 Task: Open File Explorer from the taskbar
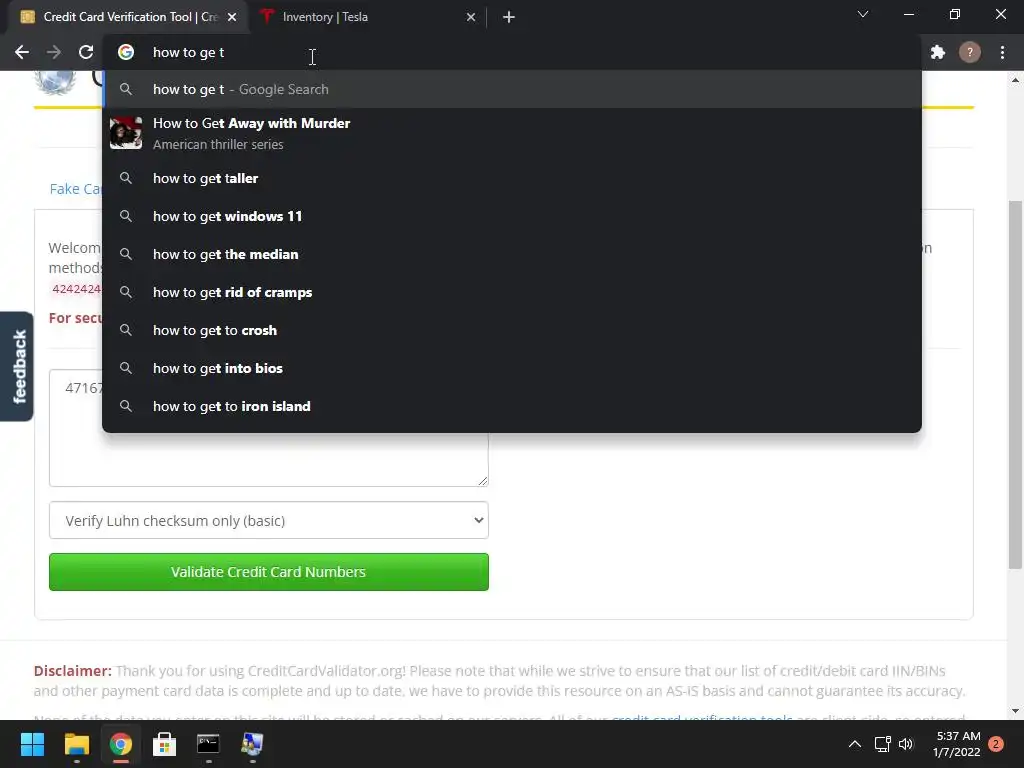coord(76,744)
